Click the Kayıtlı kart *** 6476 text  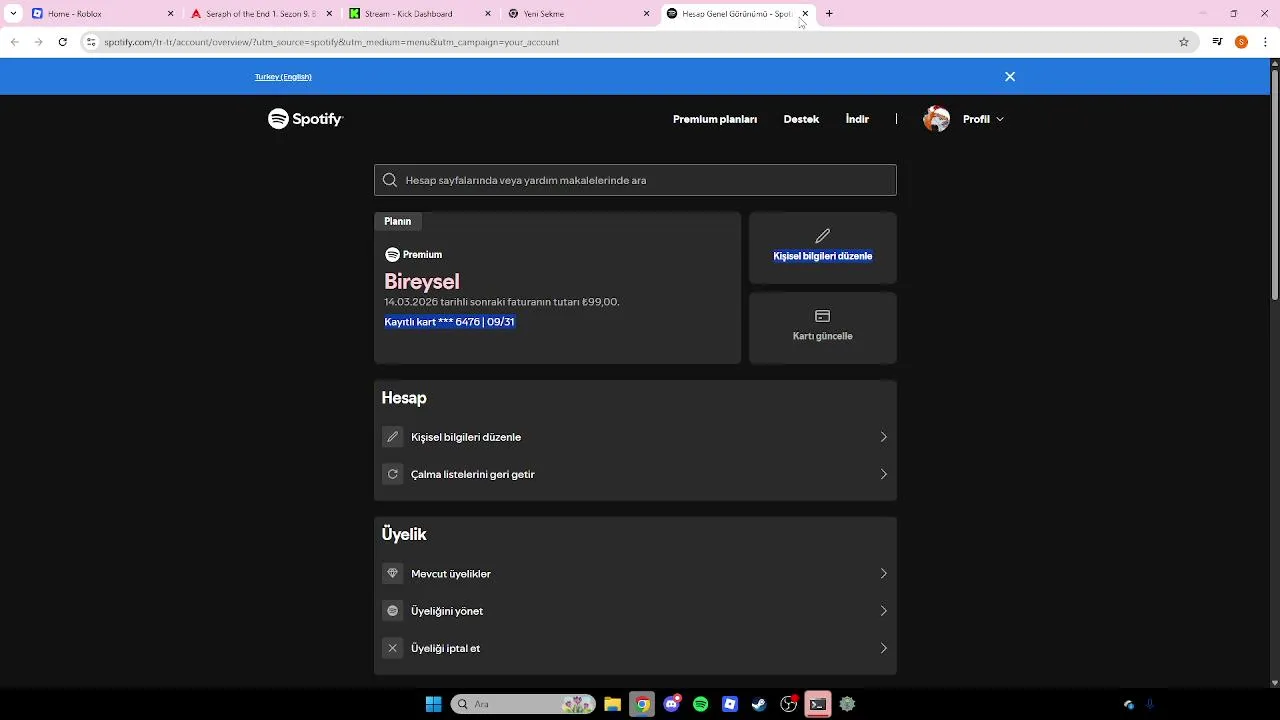449,322
